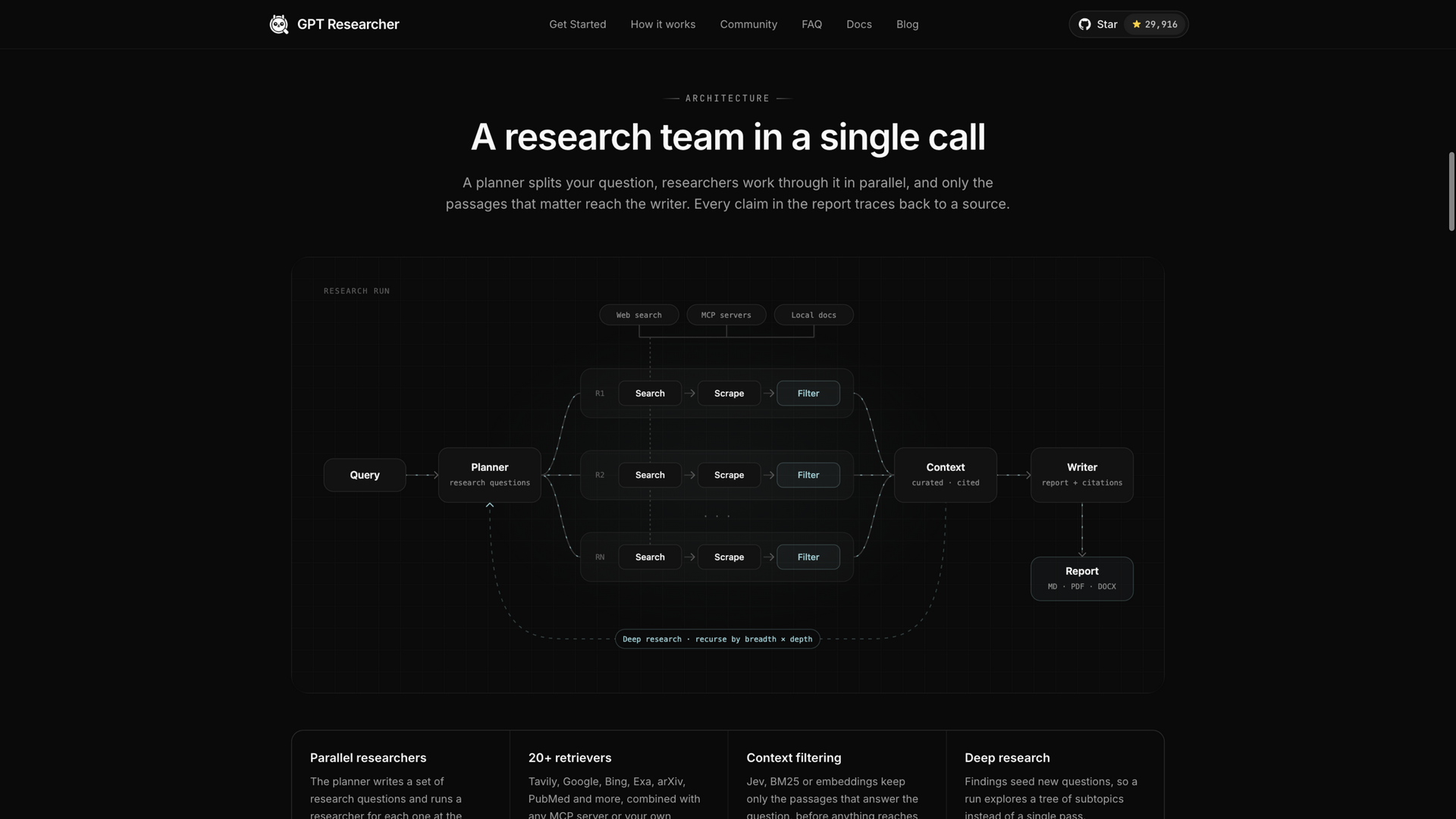This screenshot has width=1456, height=819.
Task: Click the Filter node in row R2
Action: pyautogui.click(x=808, y=475)
